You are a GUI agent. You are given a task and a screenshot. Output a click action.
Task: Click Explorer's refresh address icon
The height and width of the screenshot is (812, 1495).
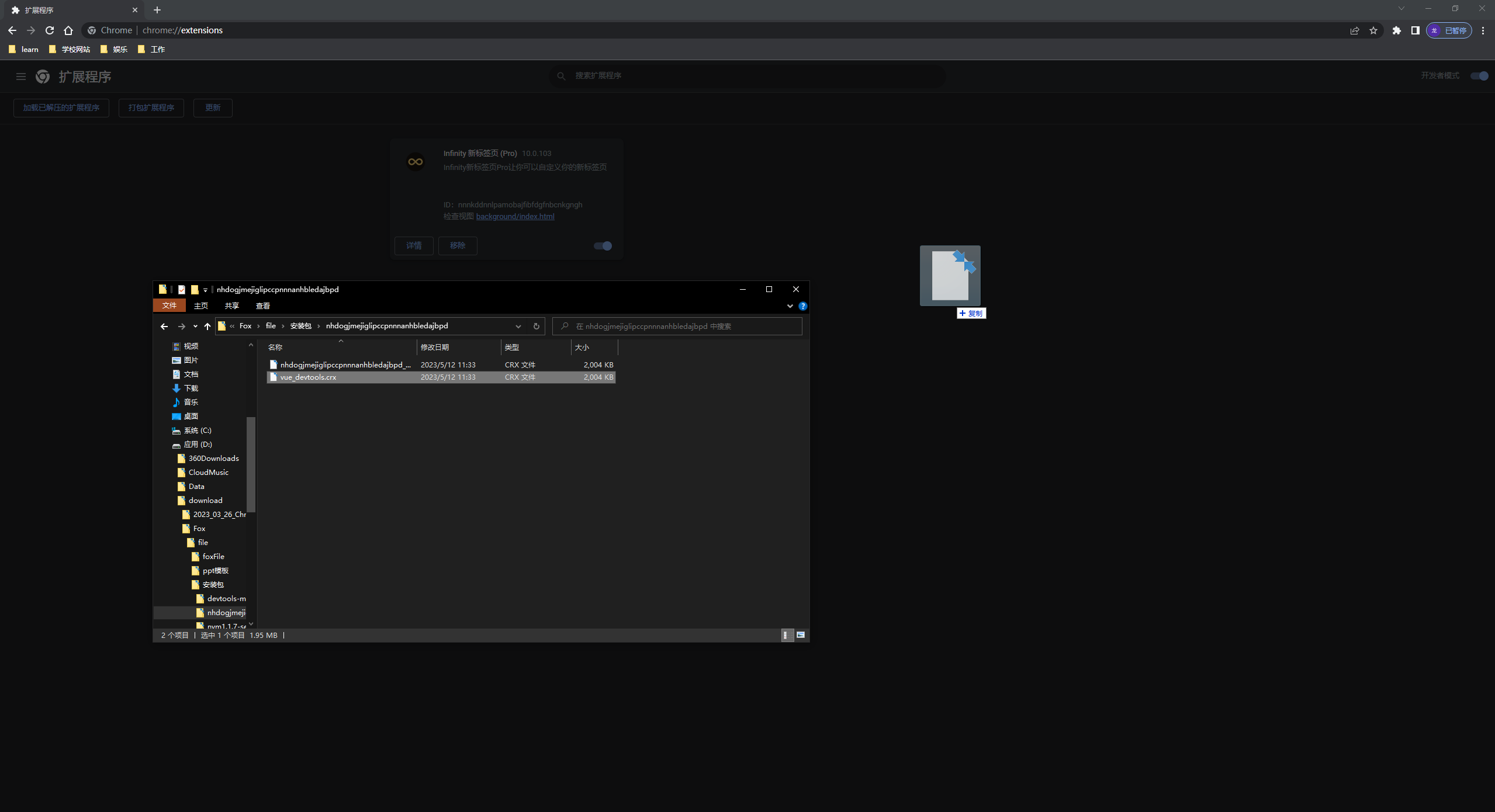[x=536, y=327]
